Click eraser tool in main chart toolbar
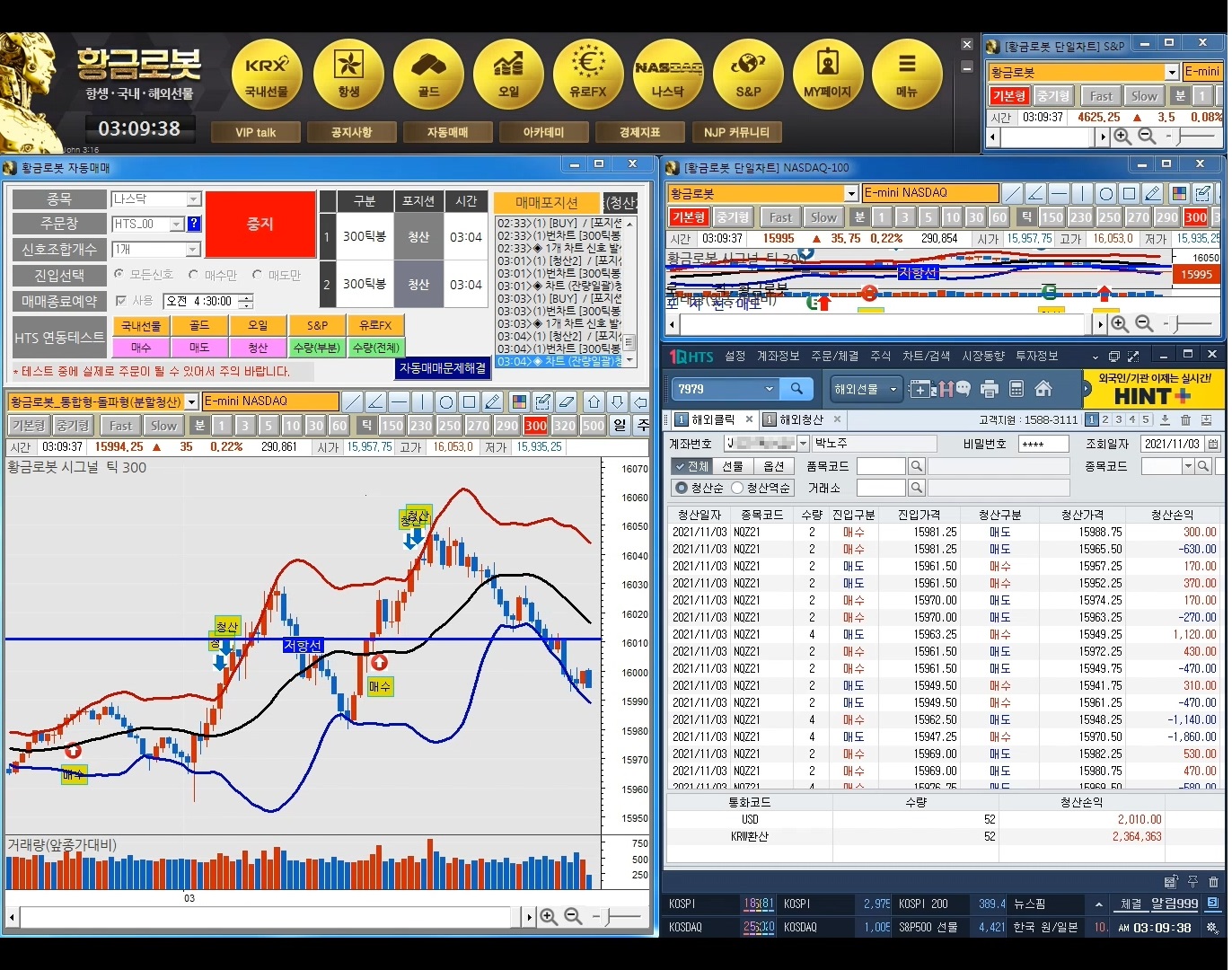Viewport: 1232px width, 970px height. click(x=566, y=401)
